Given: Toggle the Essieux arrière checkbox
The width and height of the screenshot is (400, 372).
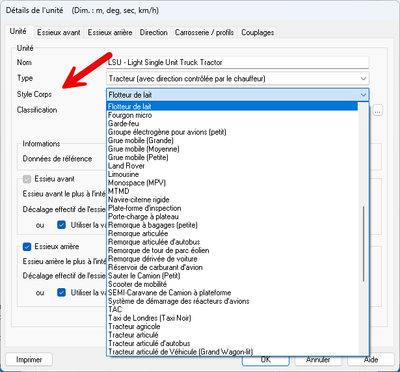Looking at the screenshot, I should tap(27, 247).
